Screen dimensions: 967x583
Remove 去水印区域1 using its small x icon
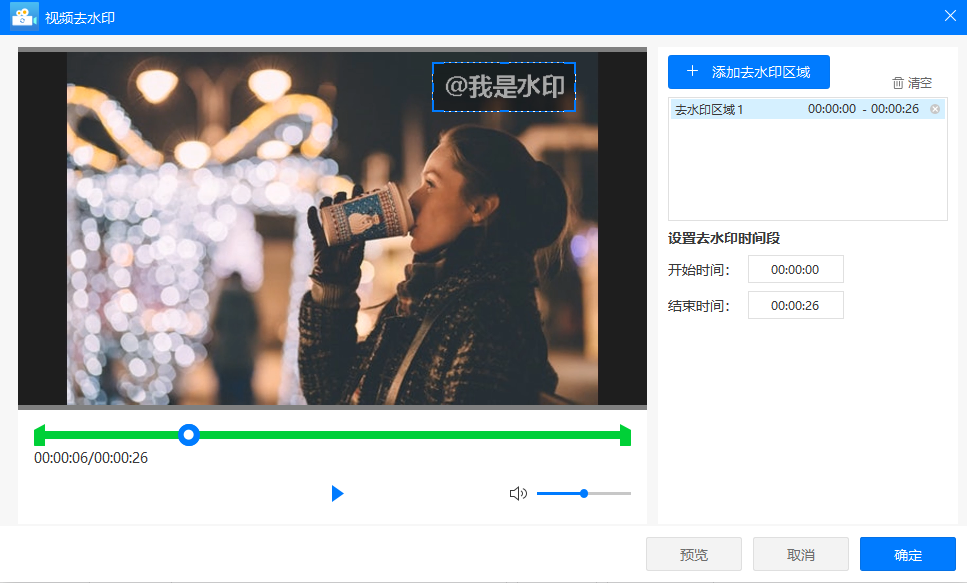[x=935, y=109]
